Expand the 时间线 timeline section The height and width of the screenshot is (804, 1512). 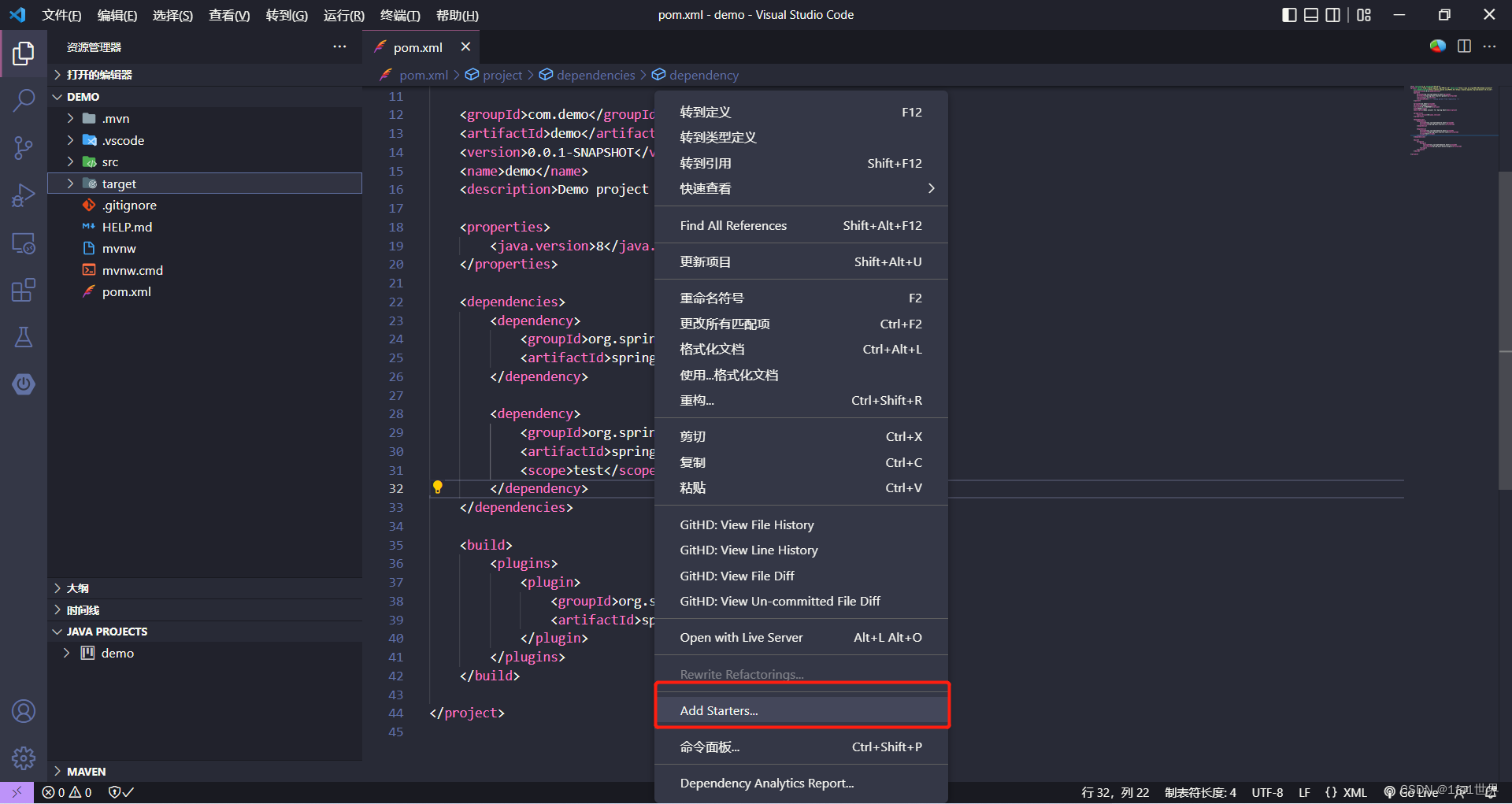pyautogui.click(x=205, y=609)
